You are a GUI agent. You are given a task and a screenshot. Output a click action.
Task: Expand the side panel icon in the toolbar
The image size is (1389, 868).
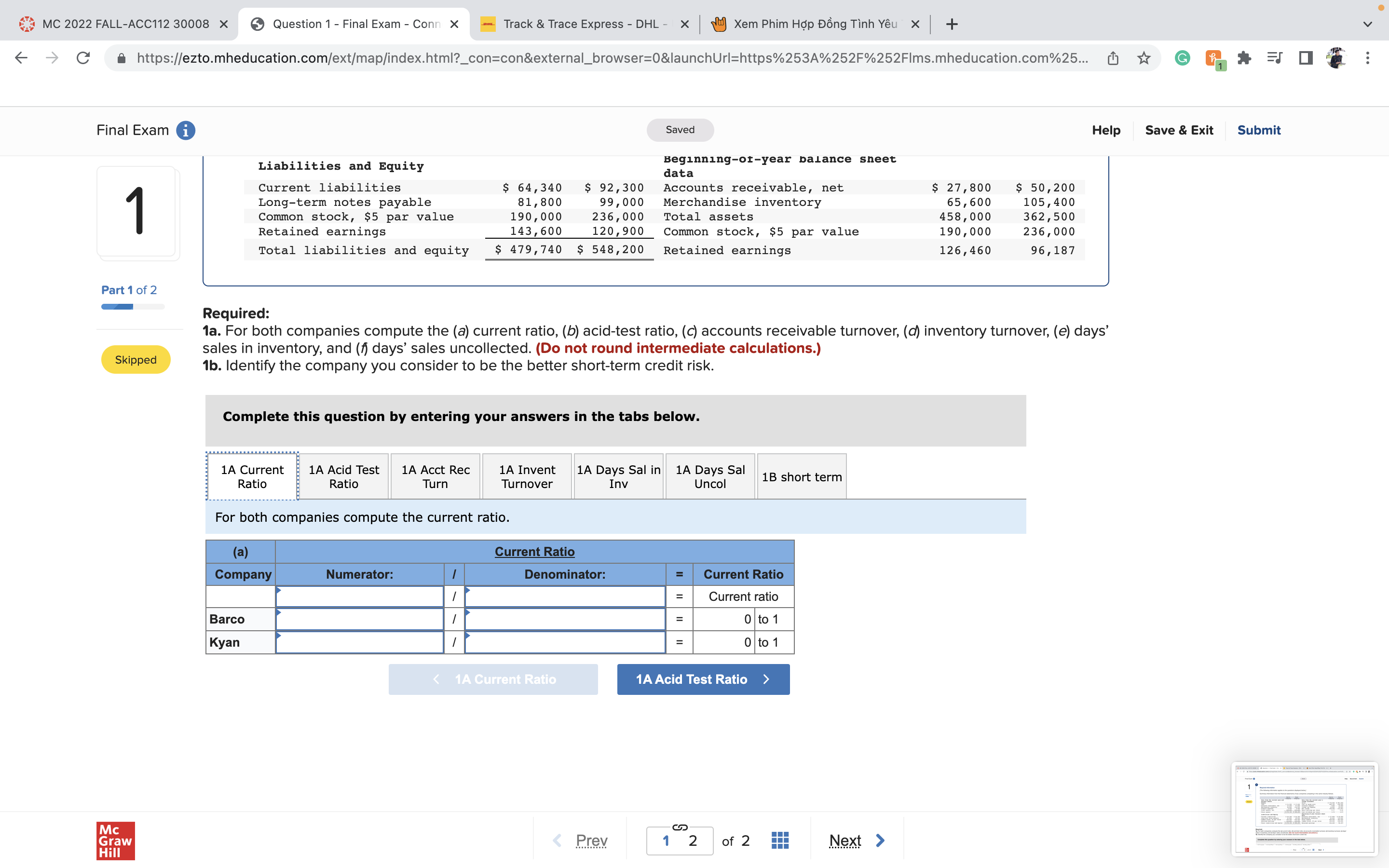pos(1305,57)
